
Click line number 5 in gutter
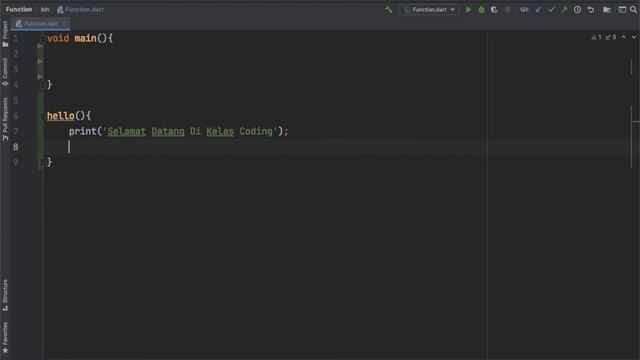[x=16, y=100]
